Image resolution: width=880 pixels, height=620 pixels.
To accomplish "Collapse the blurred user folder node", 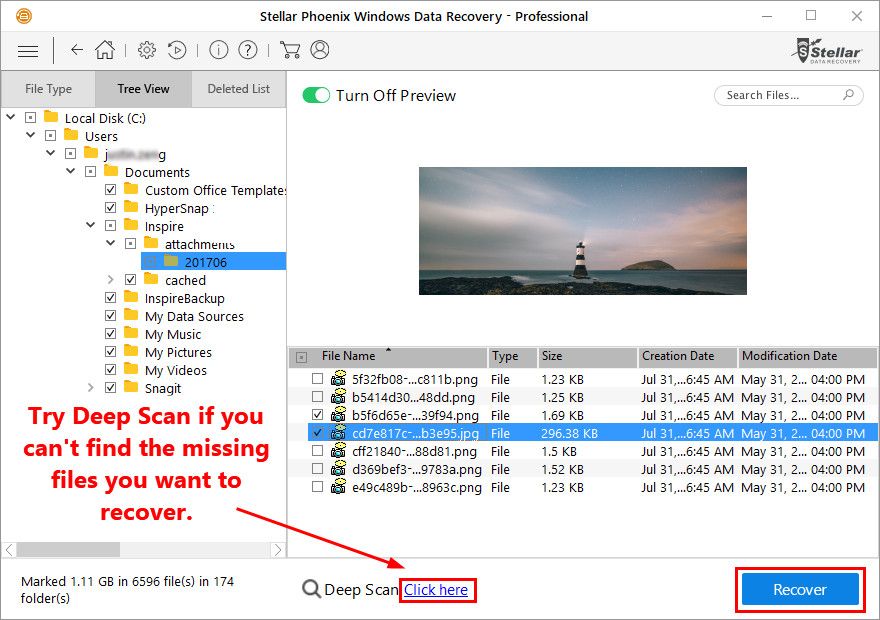I will [x=51, y=153].
